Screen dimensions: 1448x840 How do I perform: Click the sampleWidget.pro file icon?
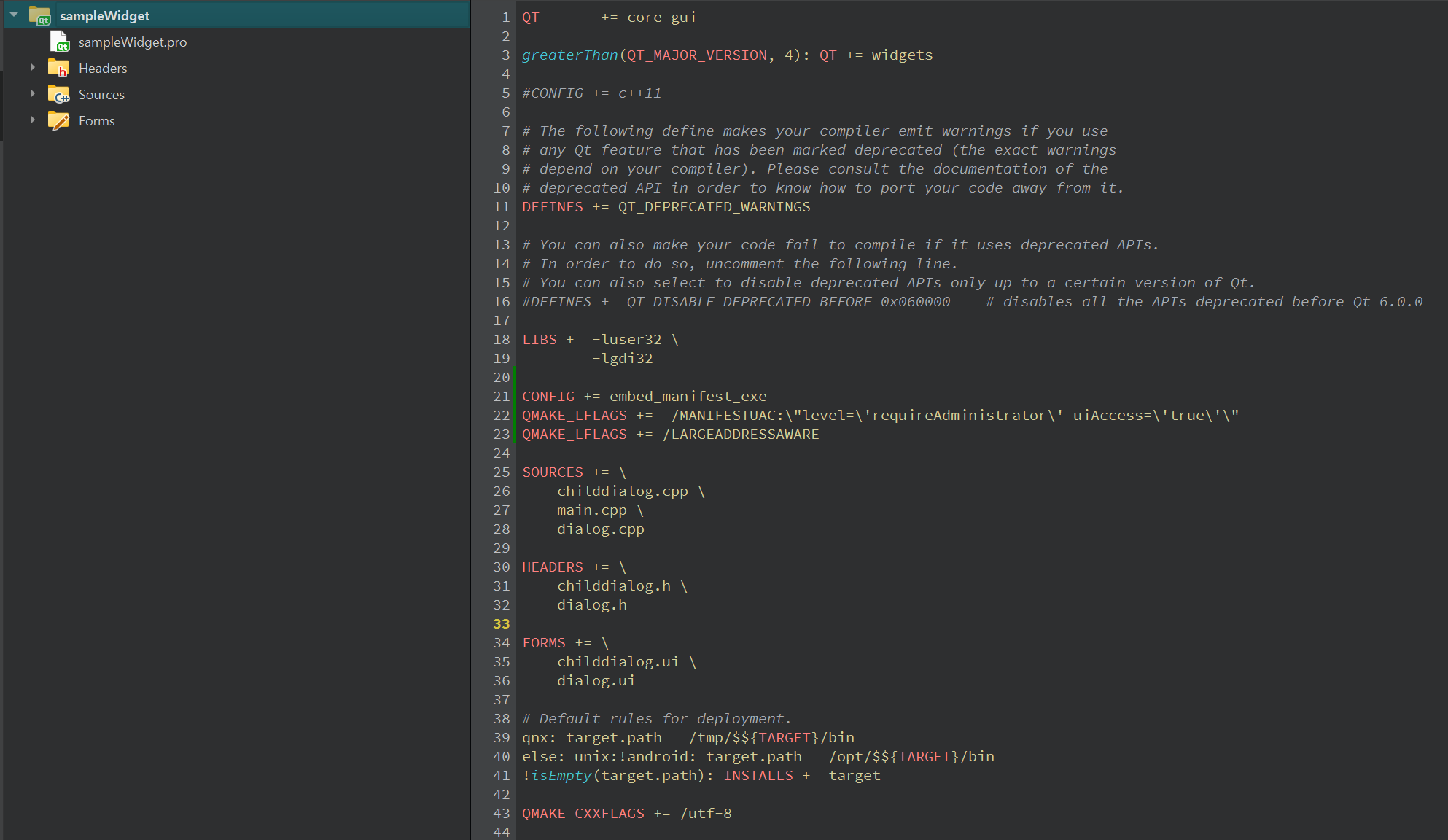tap(59, 42)
